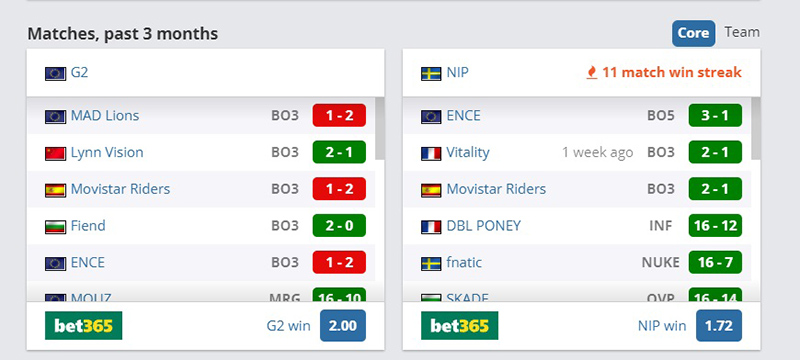Open the MAD Lions team link

(105, 116)
